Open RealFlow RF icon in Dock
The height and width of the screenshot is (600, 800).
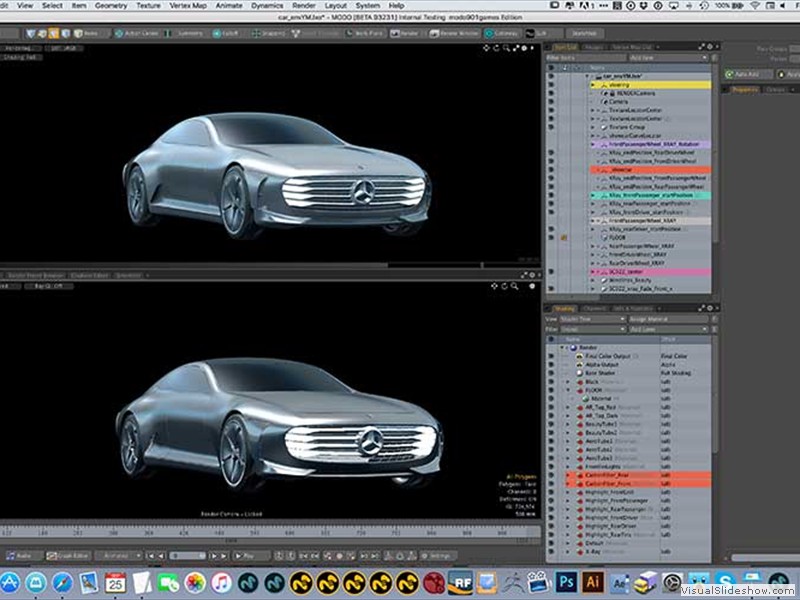coord(460,582)
